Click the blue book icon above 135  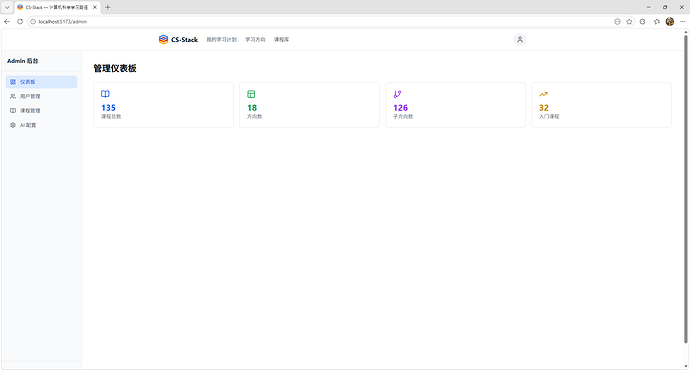coord(105,94)
